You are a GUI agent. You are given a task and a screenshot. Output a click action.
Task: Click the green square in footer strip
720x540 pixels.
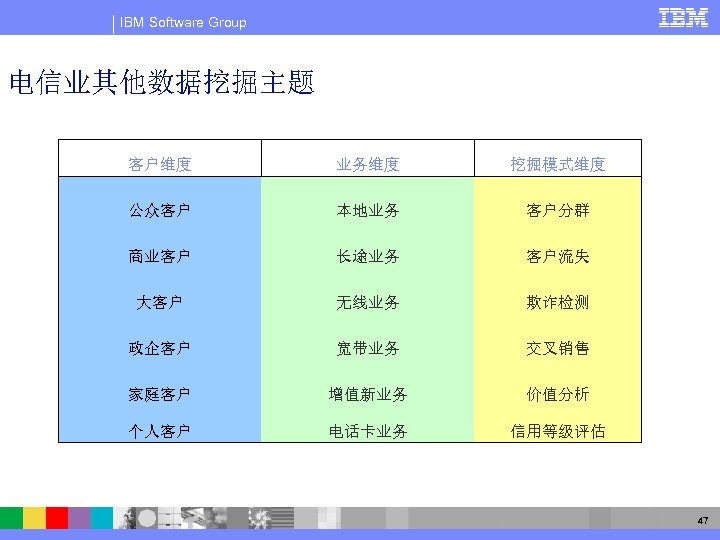tap(11, 518)
